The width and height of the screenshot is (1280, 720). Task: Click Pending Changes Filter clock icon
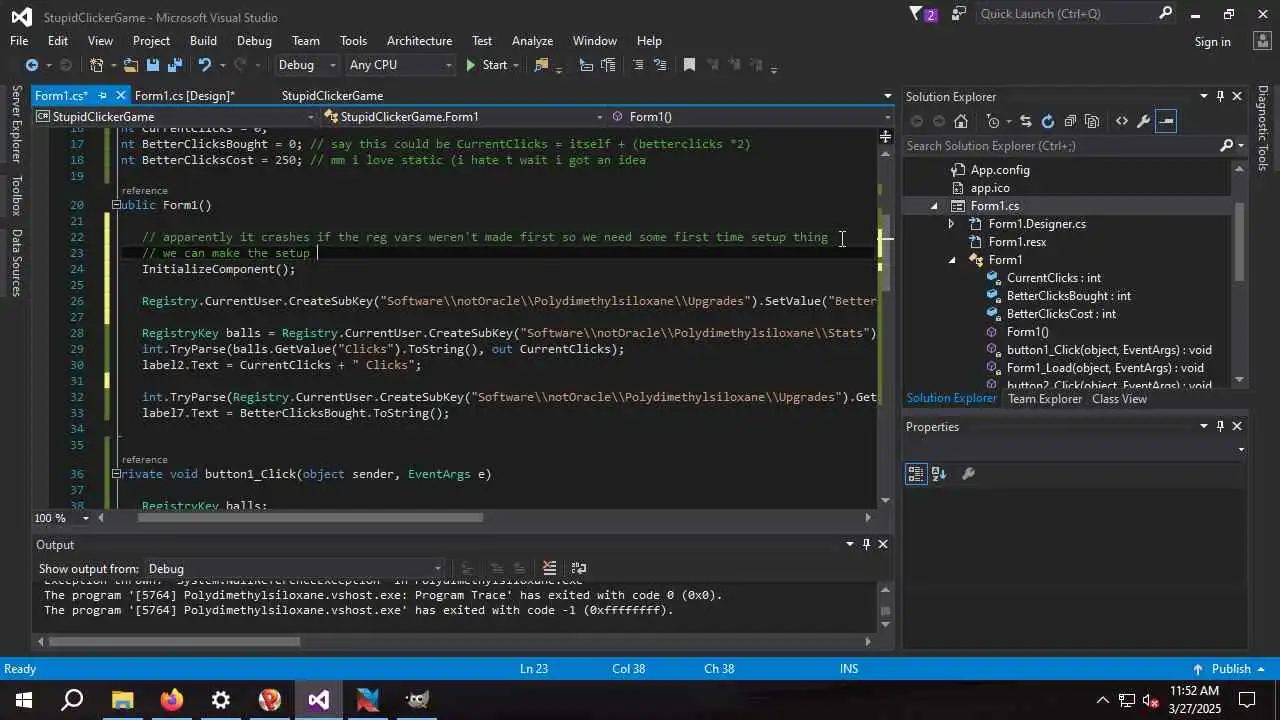pos(993,121)
